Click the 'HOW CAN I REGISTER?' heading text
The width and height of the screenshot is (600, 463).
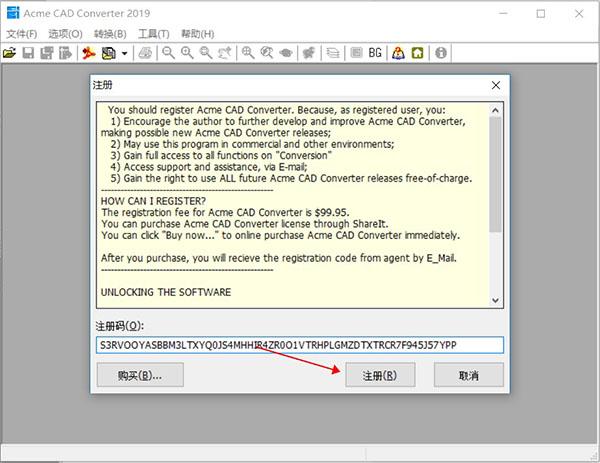(153, 201)
